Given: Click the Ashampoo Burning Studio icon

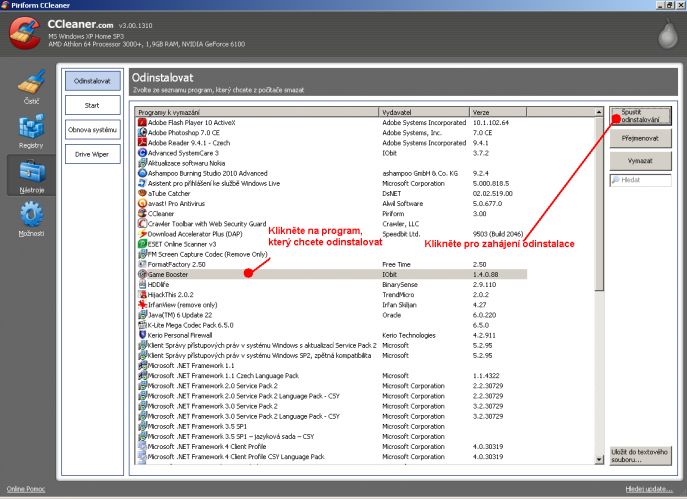Looking at the screenshot, I should (142, 173).
